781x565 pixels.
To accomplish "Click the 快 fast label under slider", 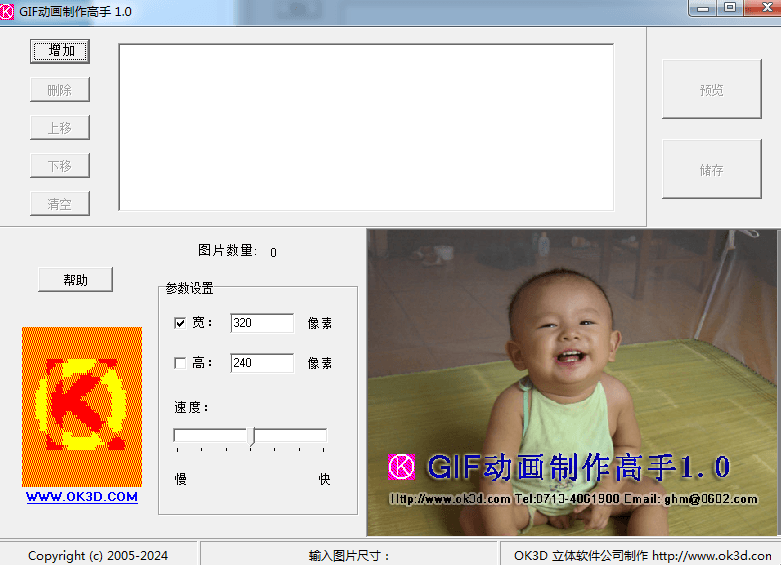I will [324, 479].
